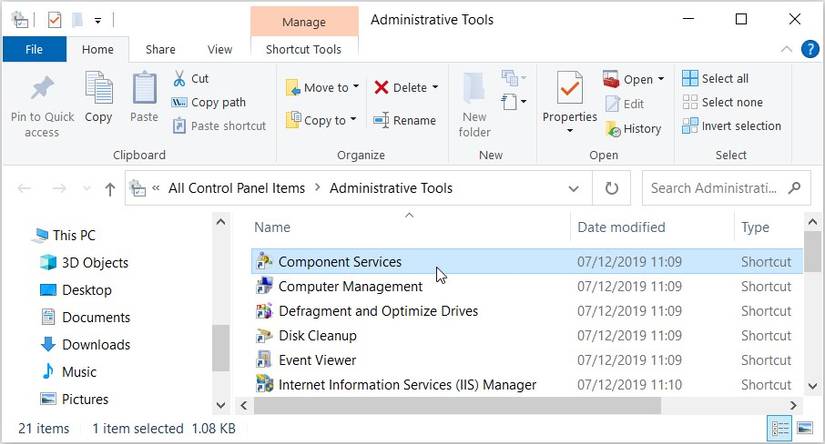The height and width of the screenshot is (444, 825).
Task: Click the Event Viewer icon
Action: click(x=264, y=360)
